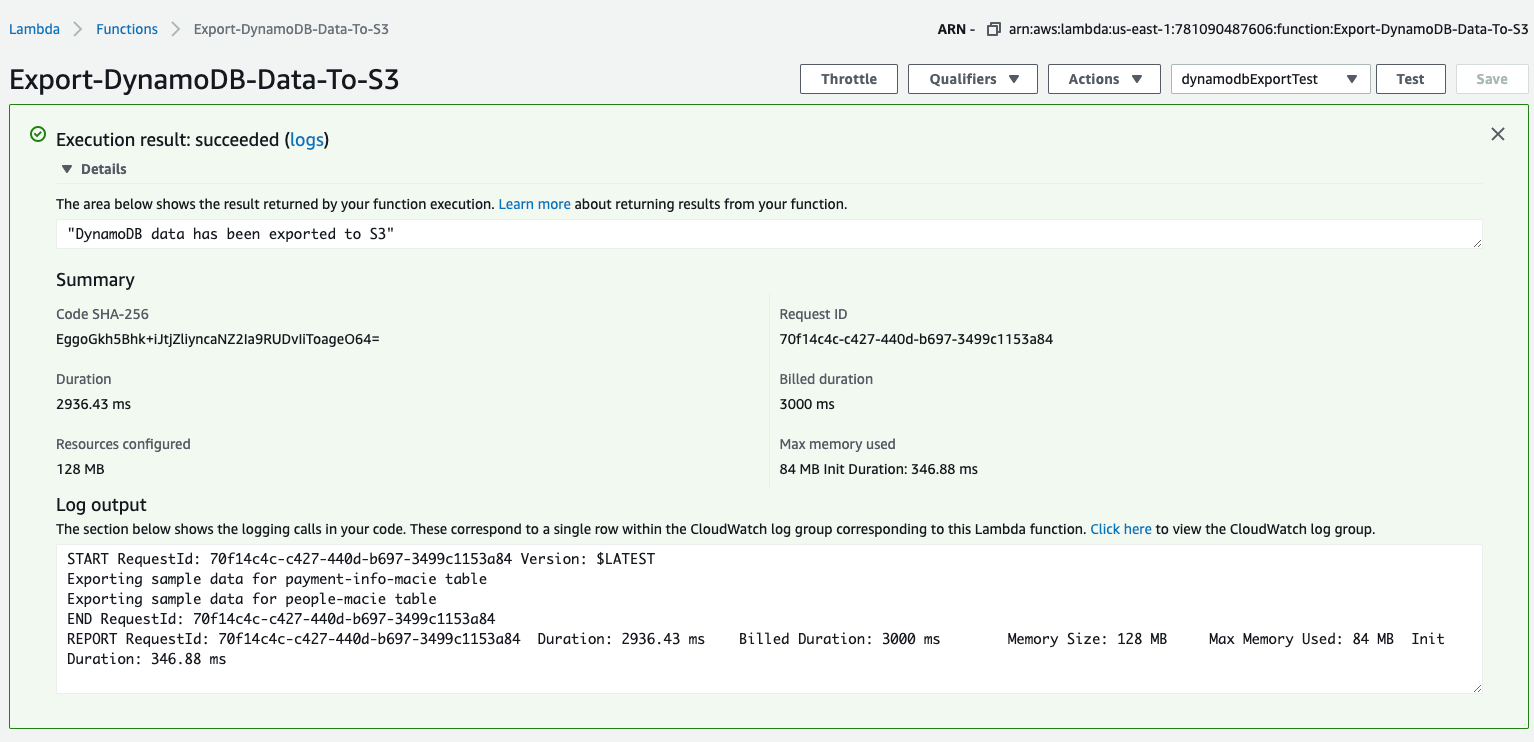Image resolution: width=1534 pixels, height=742 pixels.
Task: Click the payment-info-macie table log line
Action: tap(277, 579)
